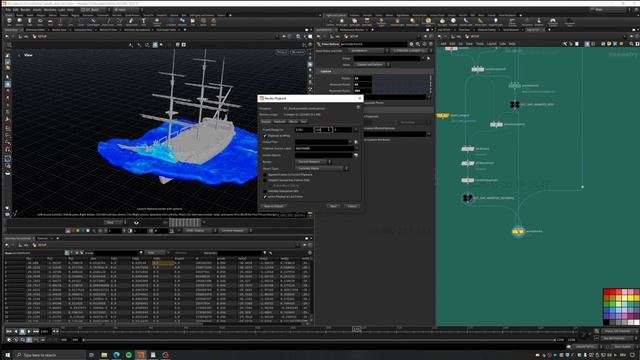Switch to the Size tab in flipbook dialog
The height and width of the screenshot is (360, 640).
[x=304, y=122]
